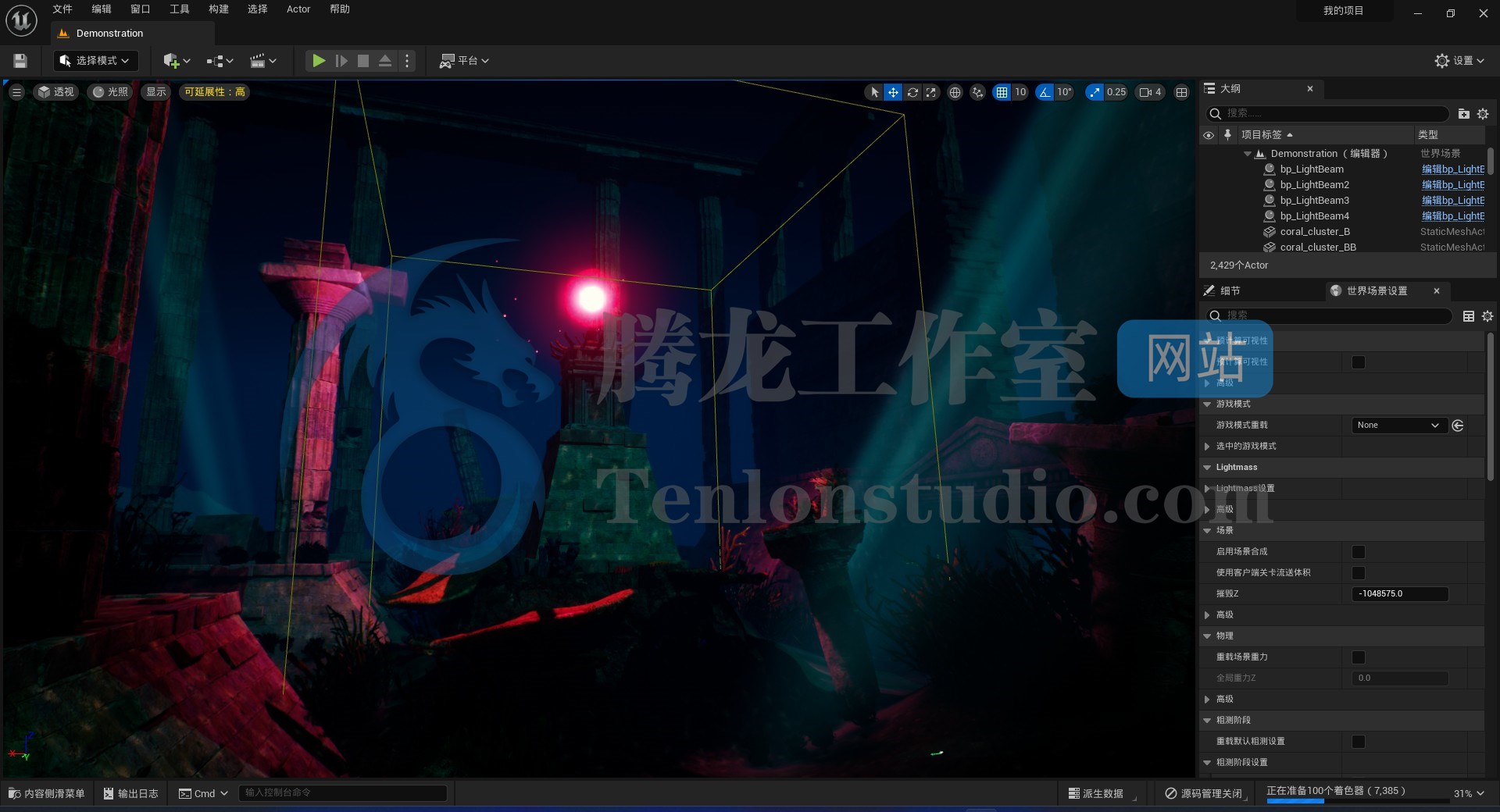Open the viewport hamburger options menu

coord(16,92)
